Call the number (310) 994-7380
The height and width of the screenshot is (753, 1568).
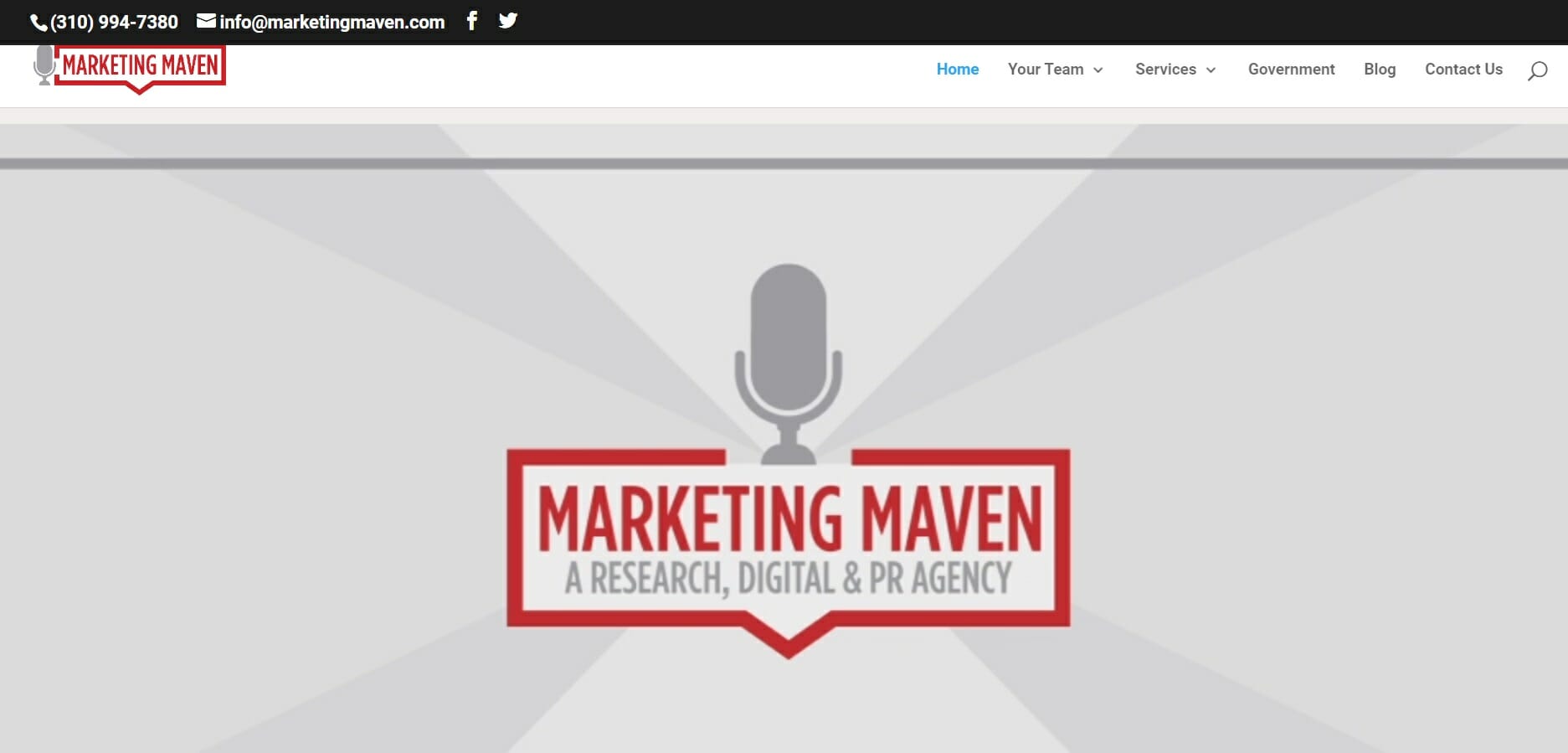[114, 23]
